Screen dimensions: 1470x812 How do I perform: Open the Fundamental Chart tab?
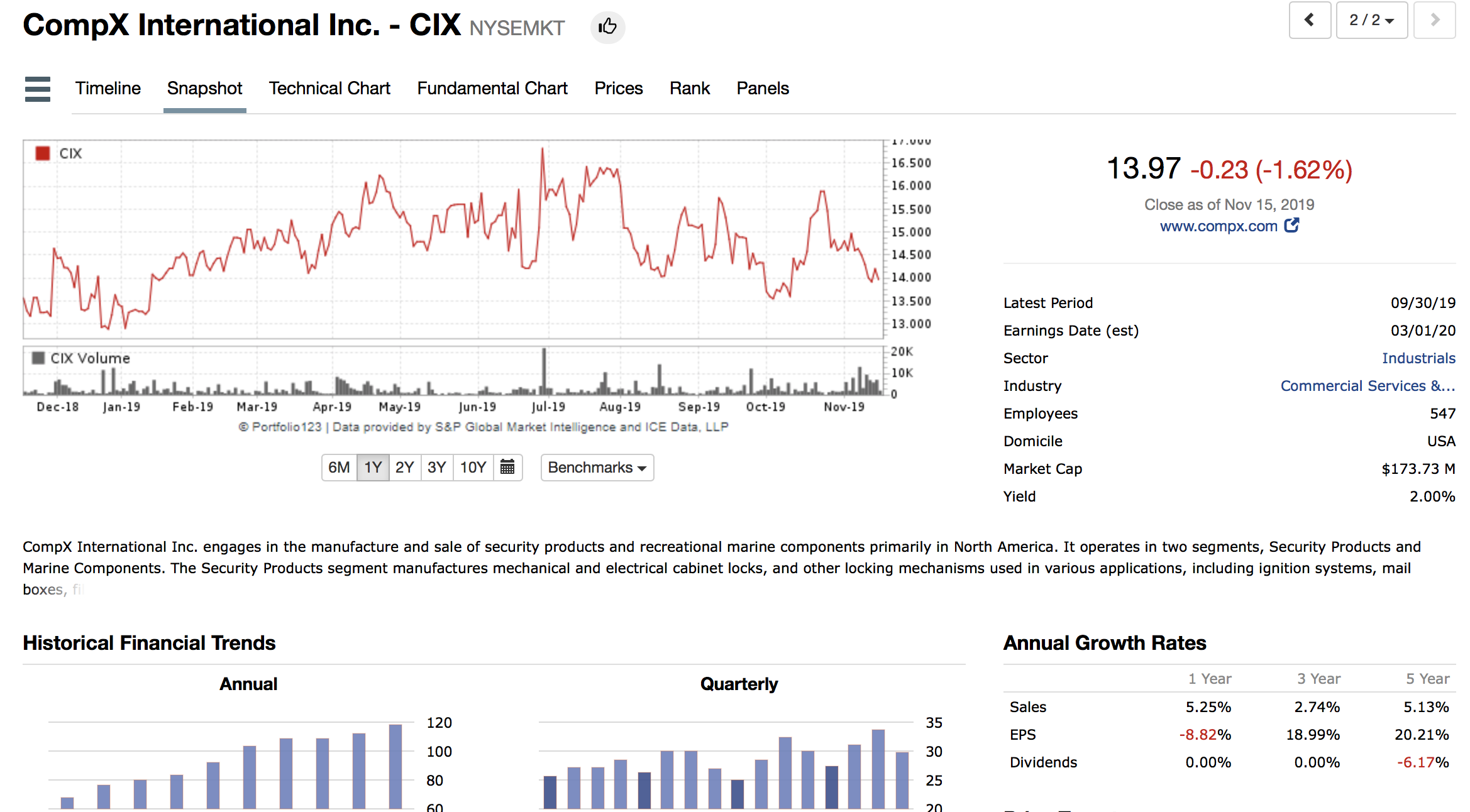click(x=492, y=89)
